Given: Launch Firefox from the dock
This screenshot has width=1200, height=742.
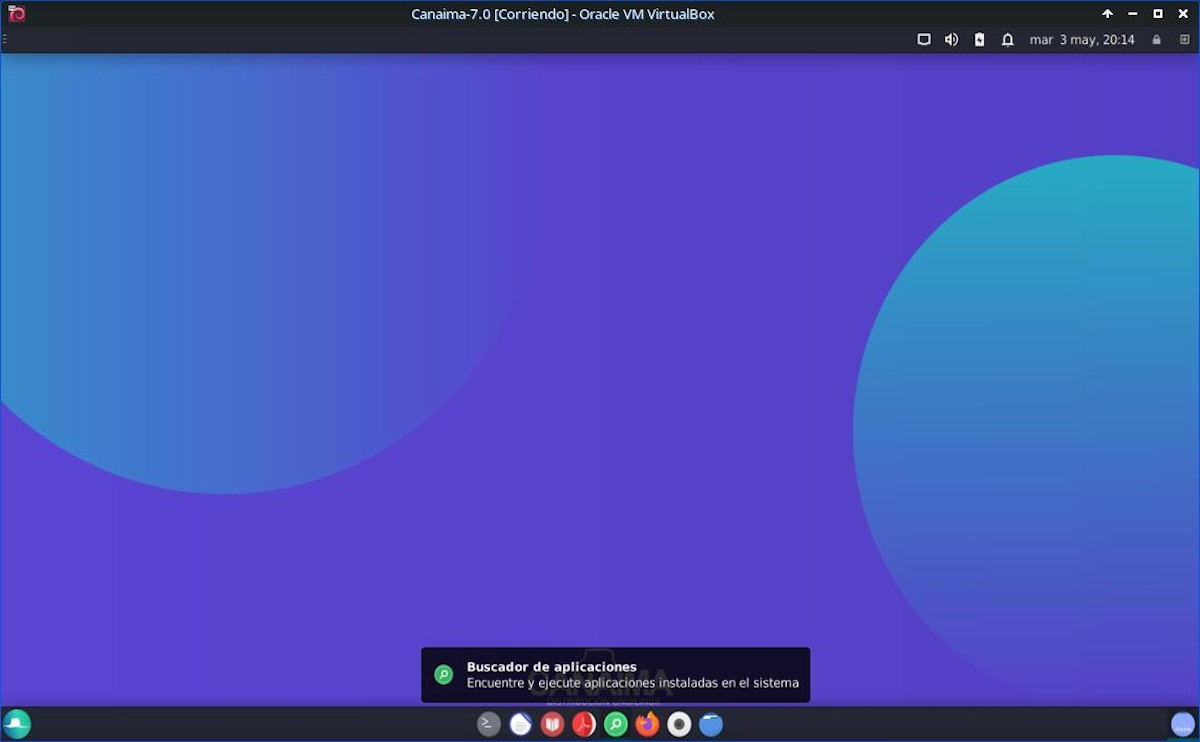Looking at the screenshot, I should 647,724.
